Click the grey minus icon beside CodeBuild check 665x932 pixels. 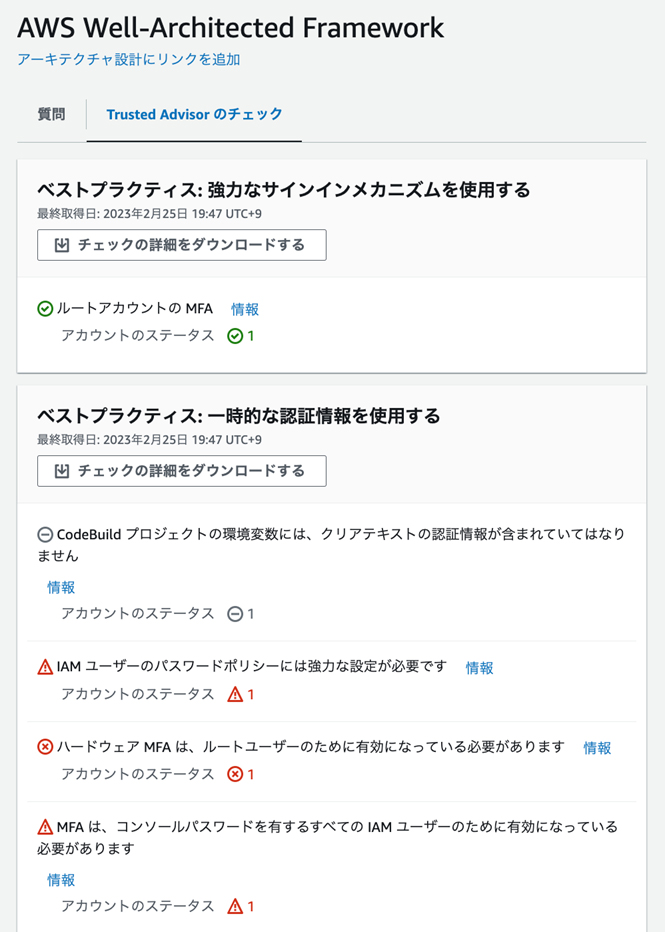(x=45, y=535)
